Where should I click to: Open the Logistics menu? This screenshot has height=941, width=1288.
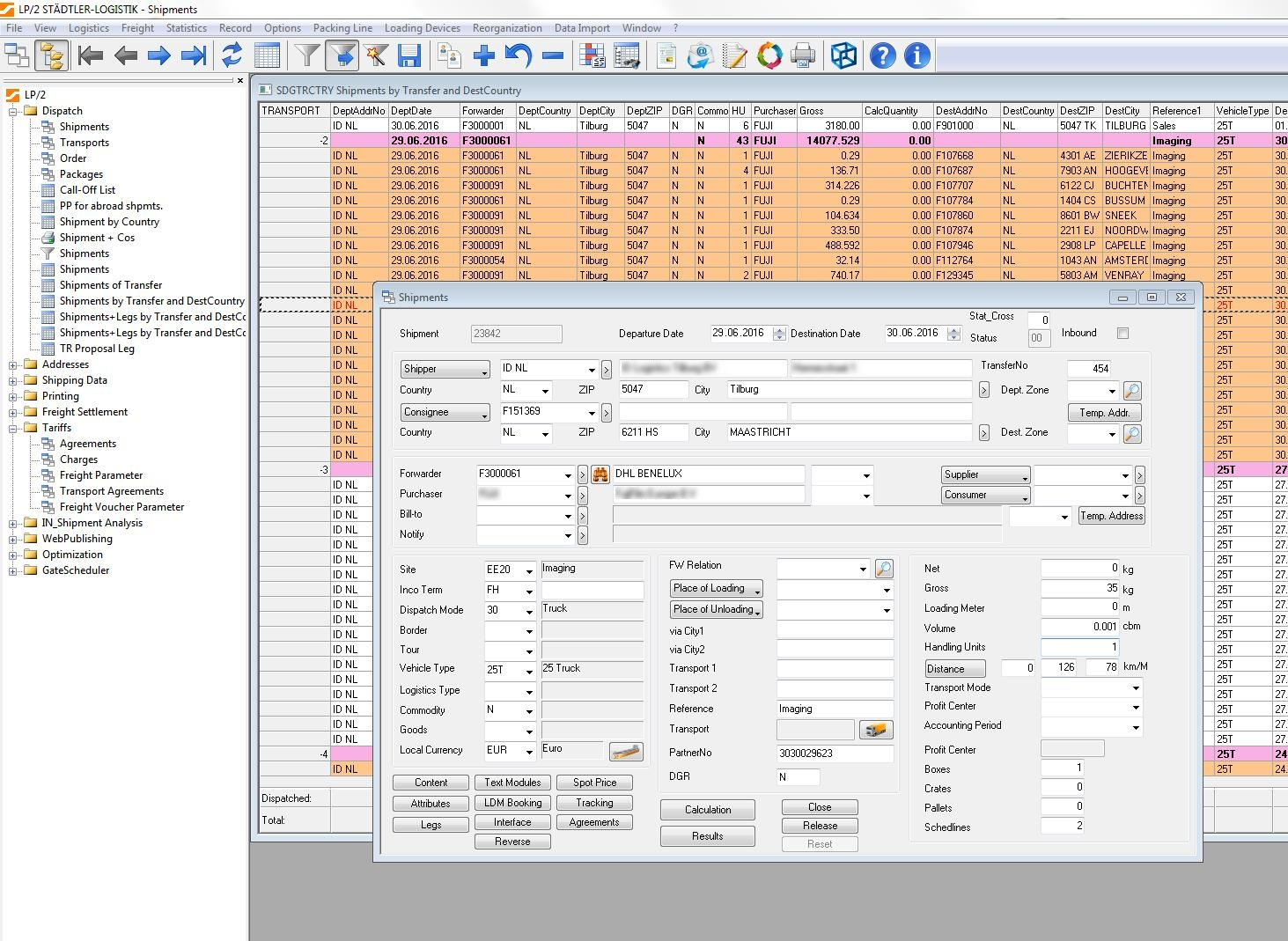tap(88, 28)
